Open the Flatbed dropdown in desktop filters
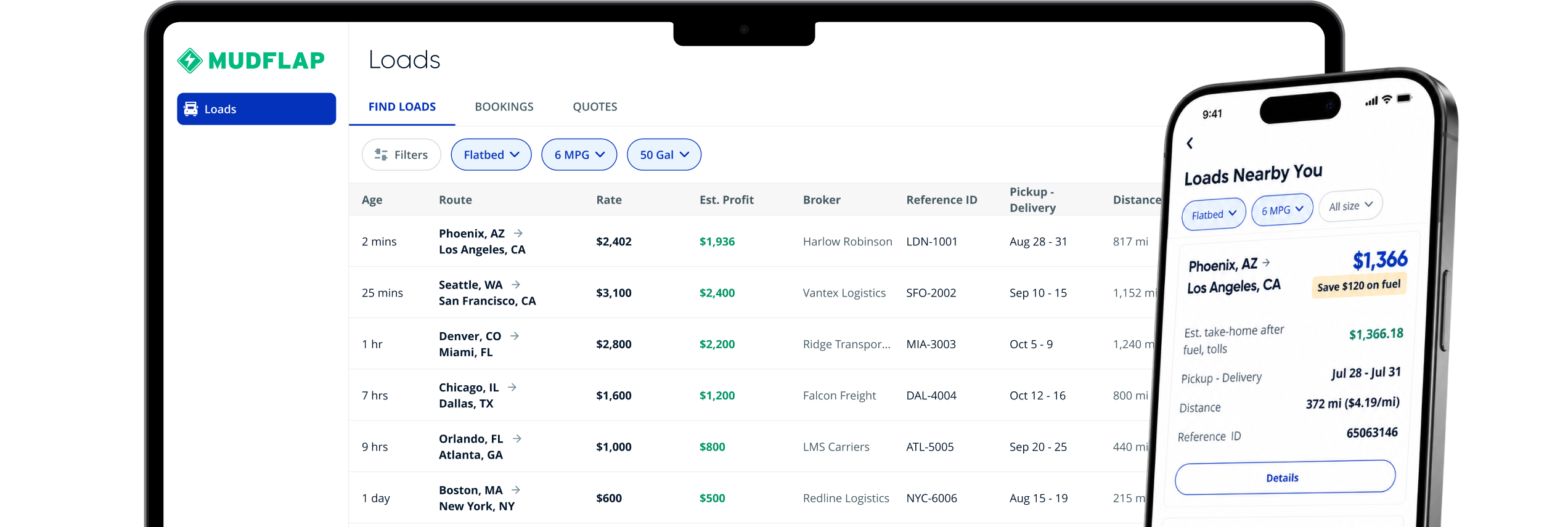Viewport: 1568px width, 527px height. point(491,155)
